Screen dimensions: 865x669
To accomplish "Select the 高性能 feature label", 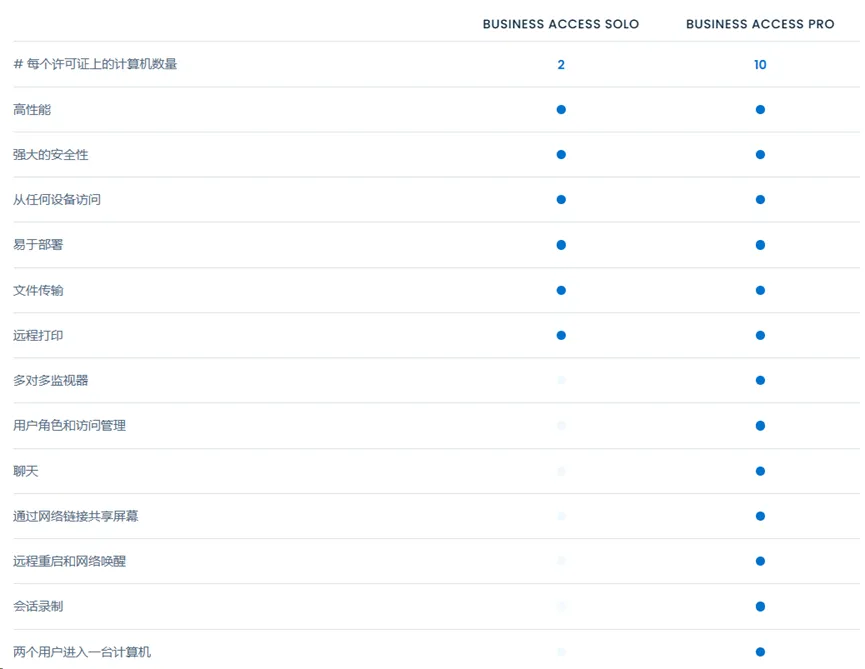I will 32,110.
